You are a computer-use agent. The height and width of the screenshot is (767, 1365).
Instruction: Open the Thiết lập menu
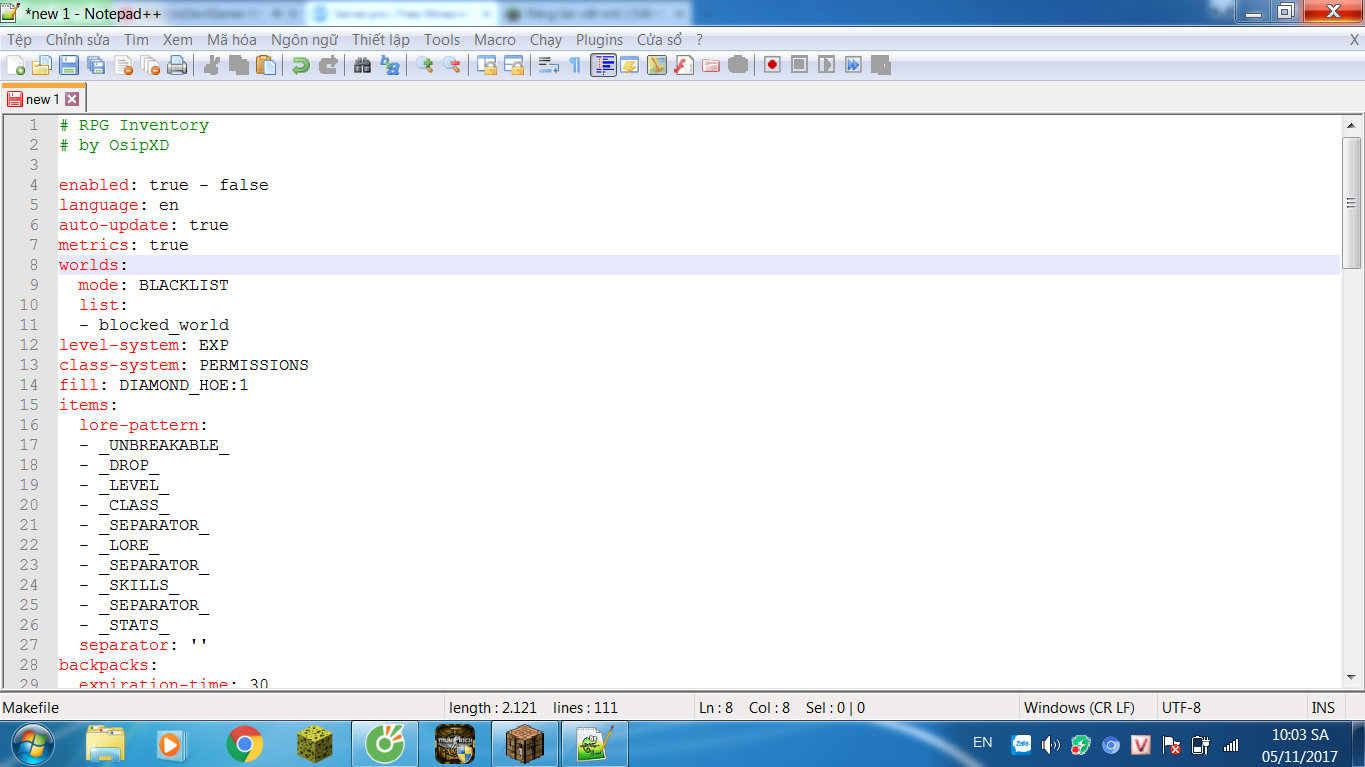tap(381, 40)
